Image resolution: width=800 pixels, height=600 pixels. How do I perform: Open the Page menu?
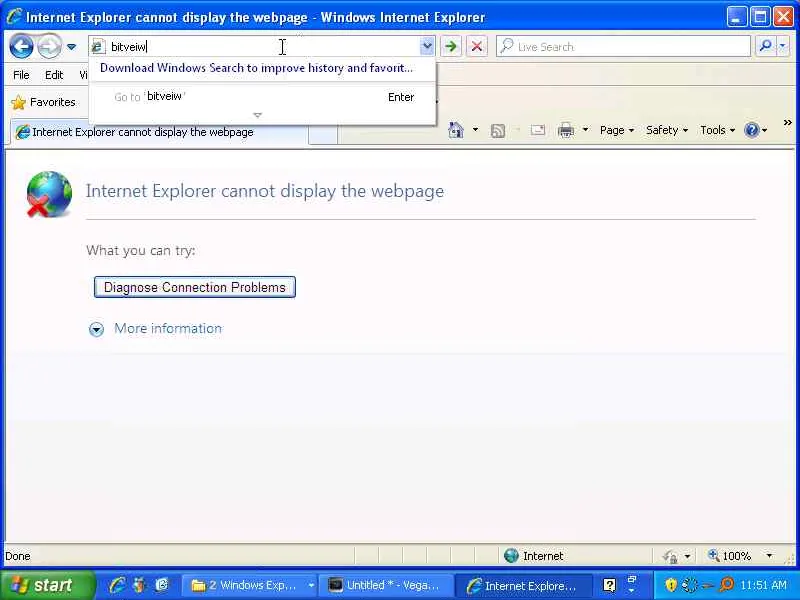coord(617,130)
